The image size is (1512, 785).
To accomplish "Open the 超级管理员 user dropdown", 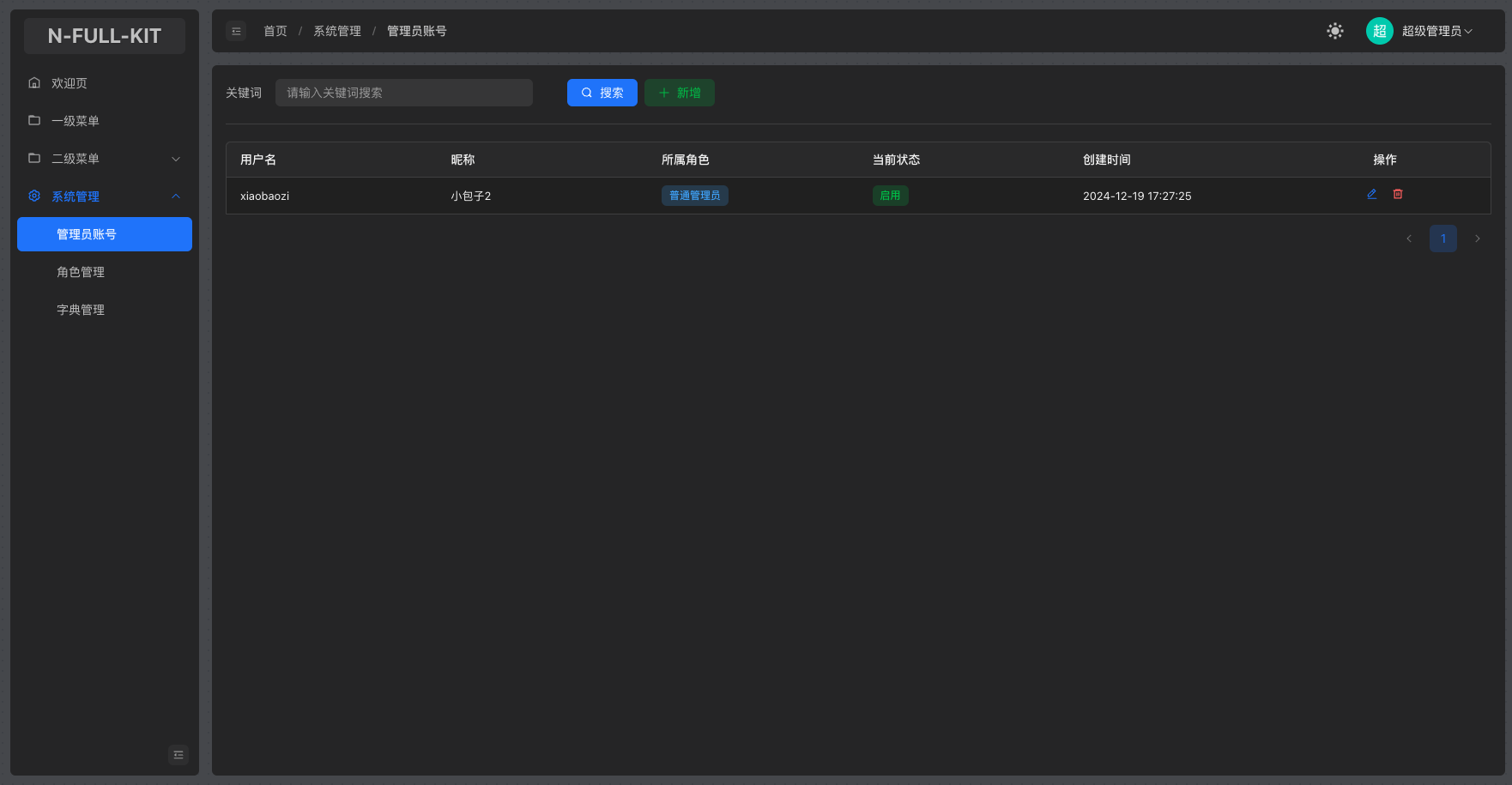I will 1437,31.
